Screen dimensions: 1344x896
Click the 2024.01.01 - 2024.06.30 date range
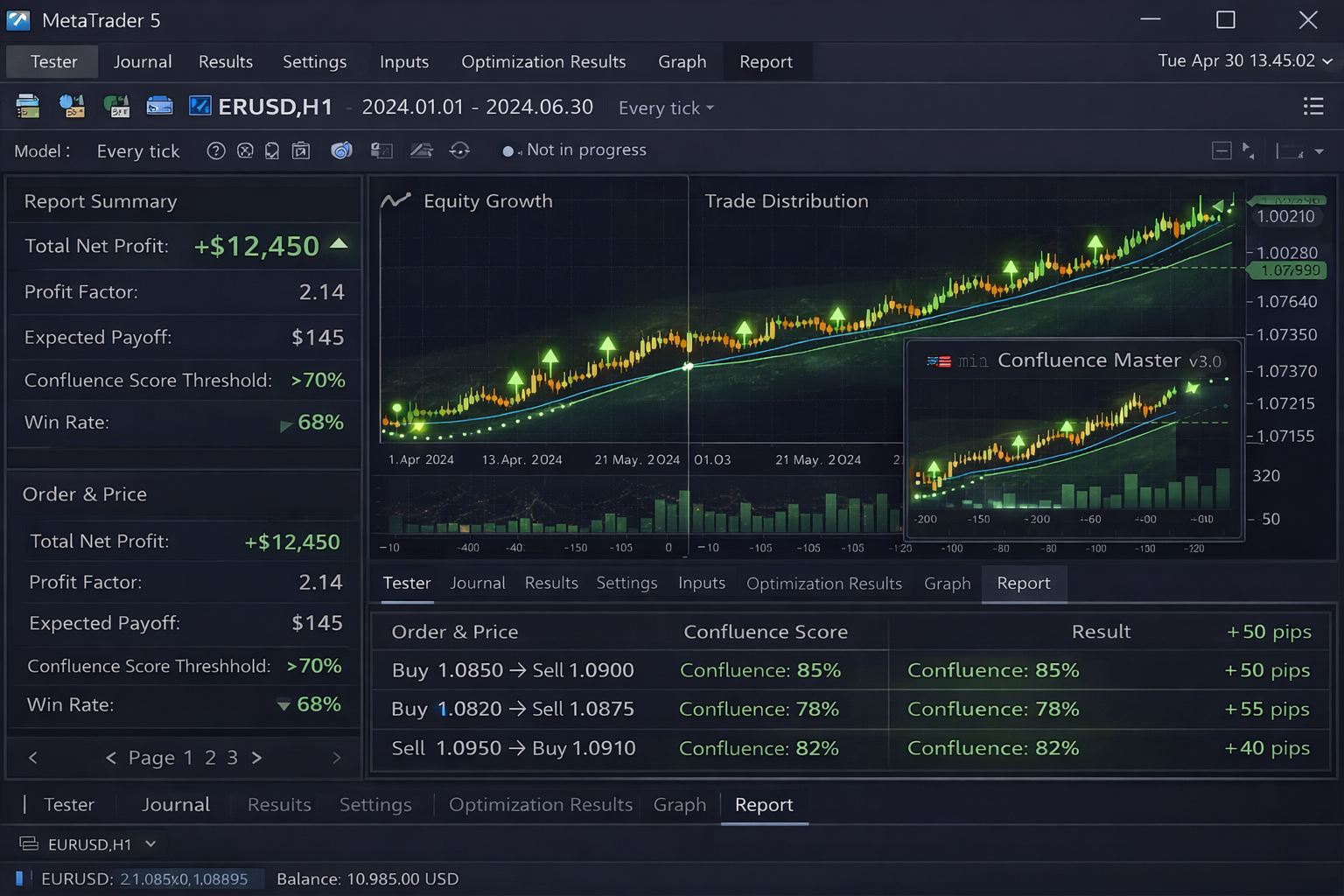pyautogui.click(x=478, y=107)
